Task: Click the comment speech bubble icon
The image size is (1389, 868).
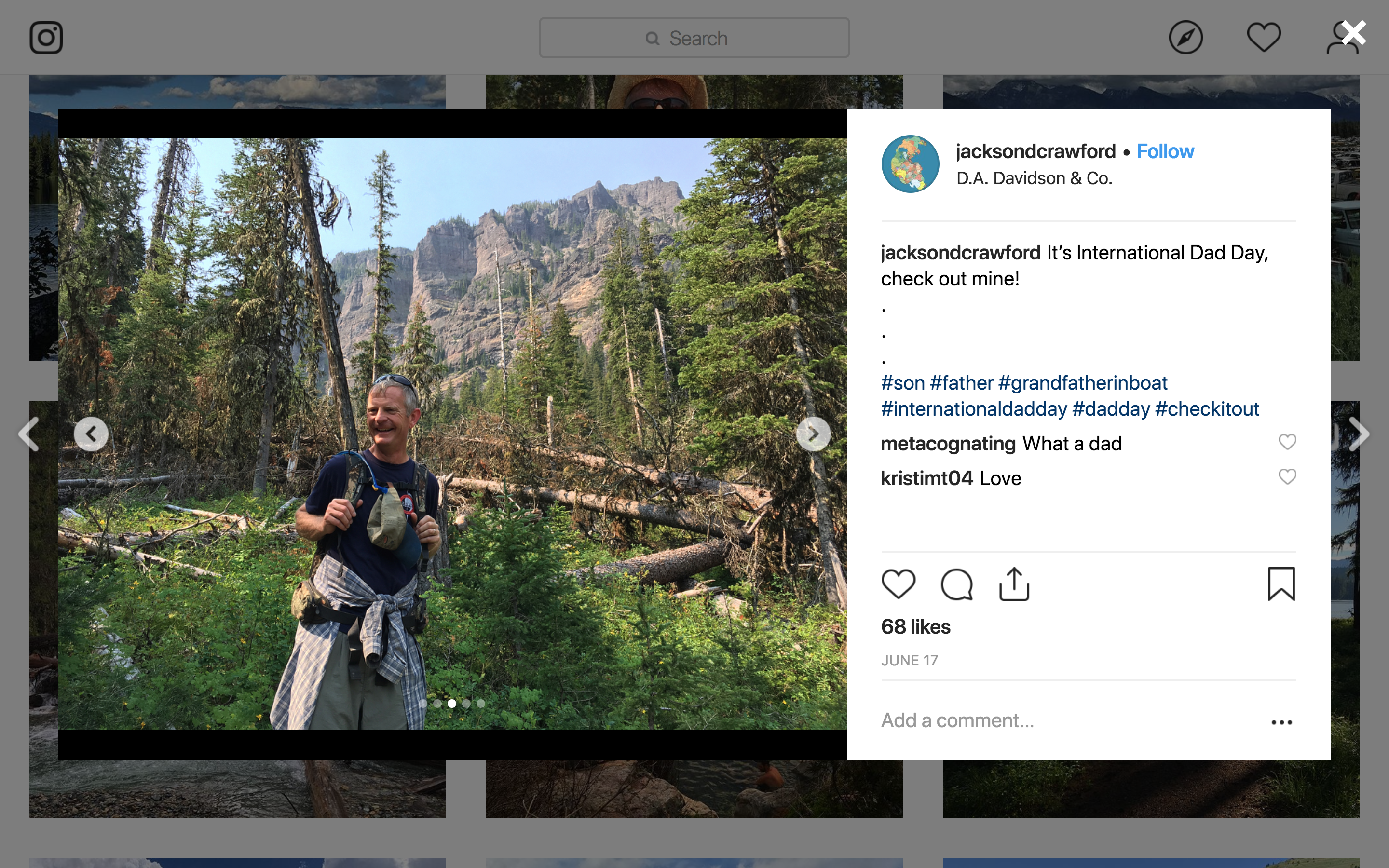Action: [956, 584]
